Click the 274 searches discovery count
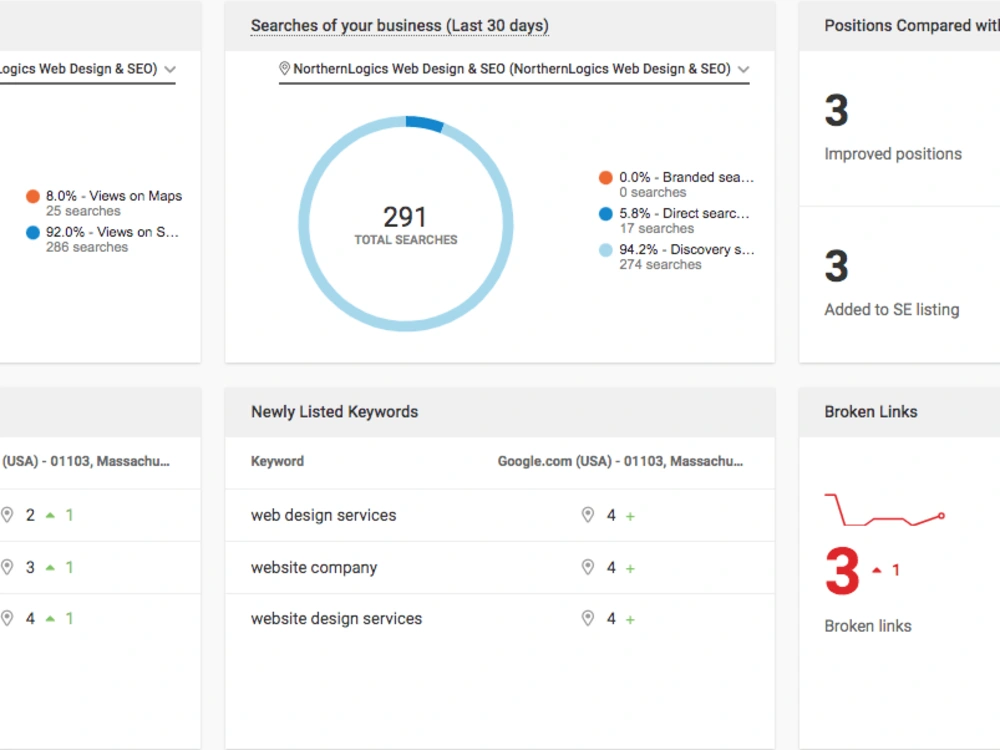 click(x=660, y=265)
